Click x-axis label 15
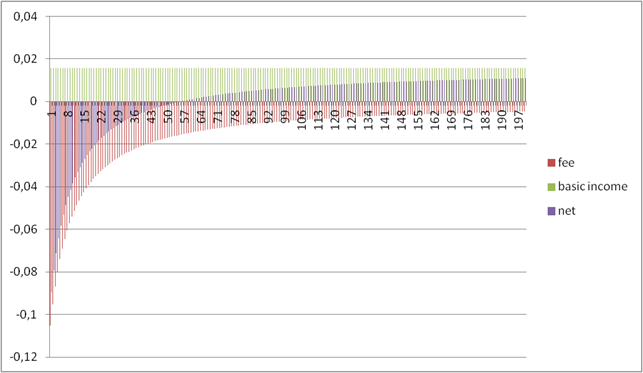Image resolution: width=643 pixels, height=373 pixels. [x=85, y=116]
